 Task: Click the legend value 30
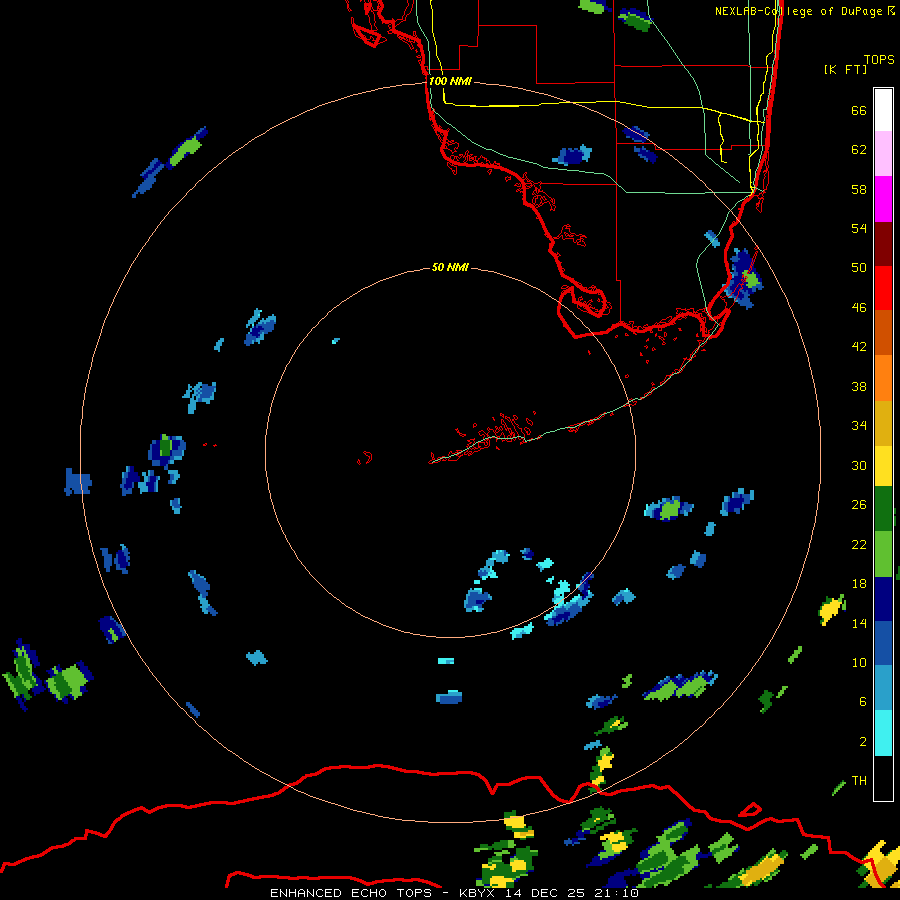[859, 465]
